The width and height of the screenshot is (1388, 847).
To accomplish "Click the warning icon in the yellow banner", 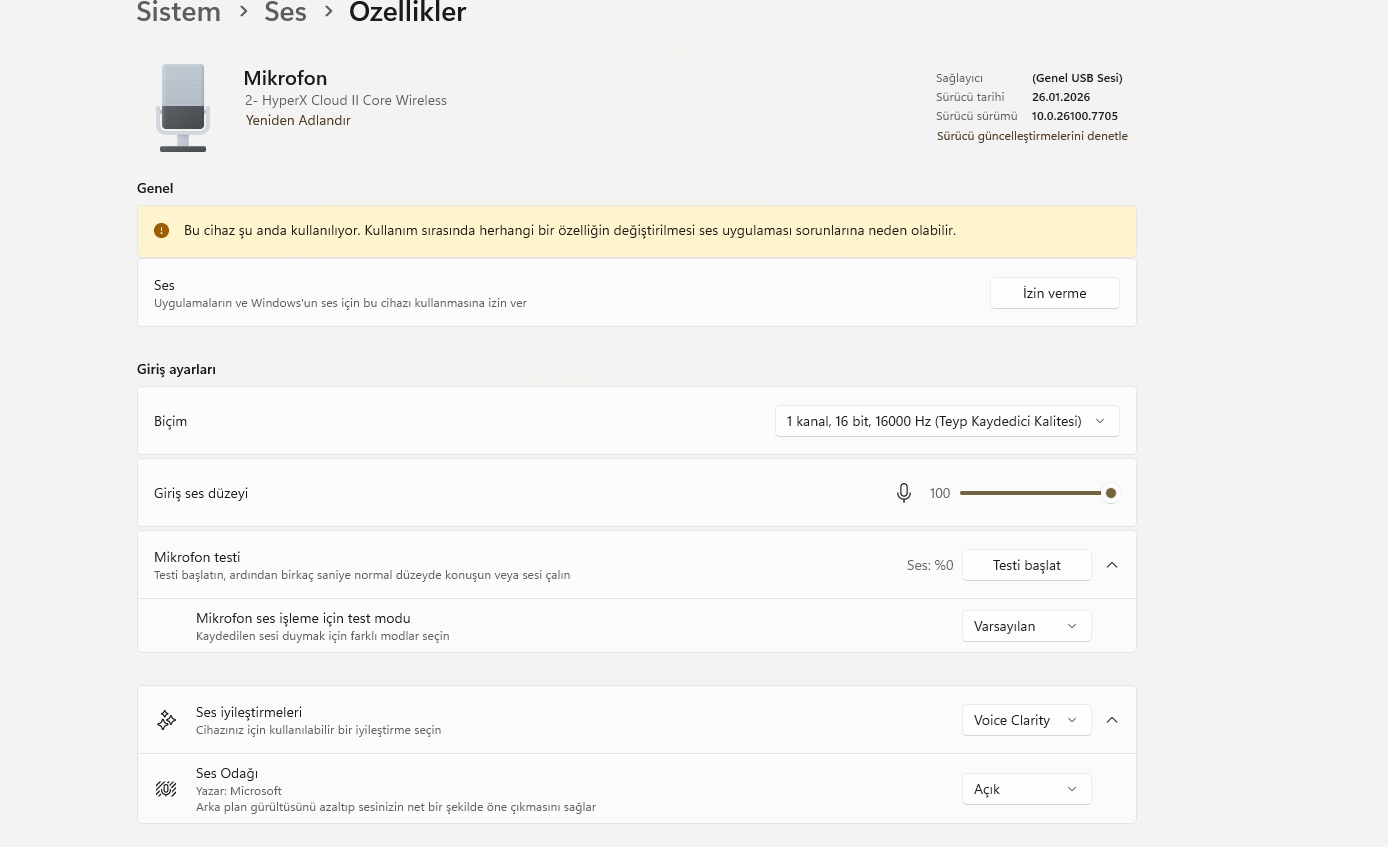I will point(162,231).
